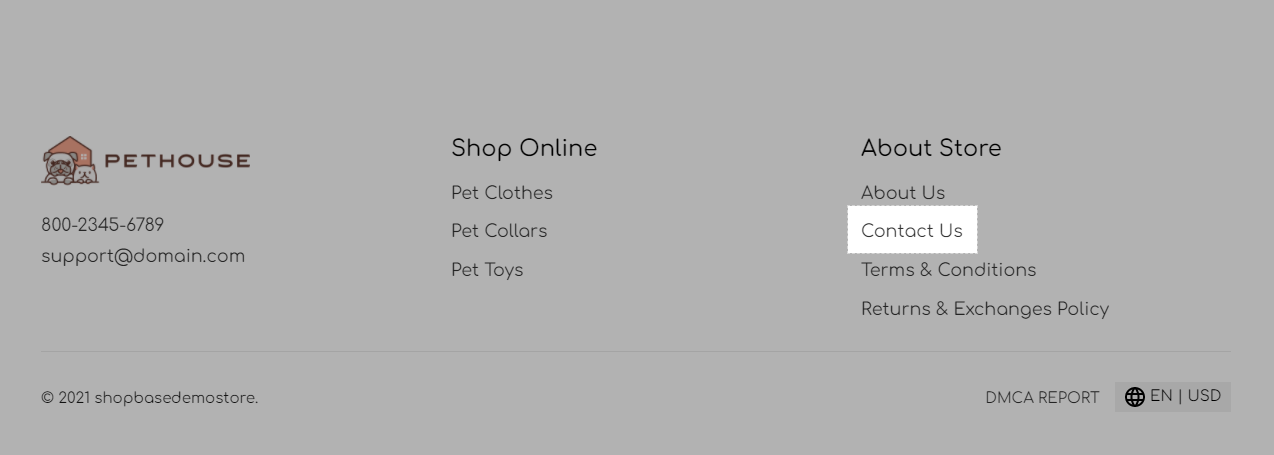Viewport: 1274px width, 455px height.
Task: Click the About Store footer heading
Action: (931, 148)
